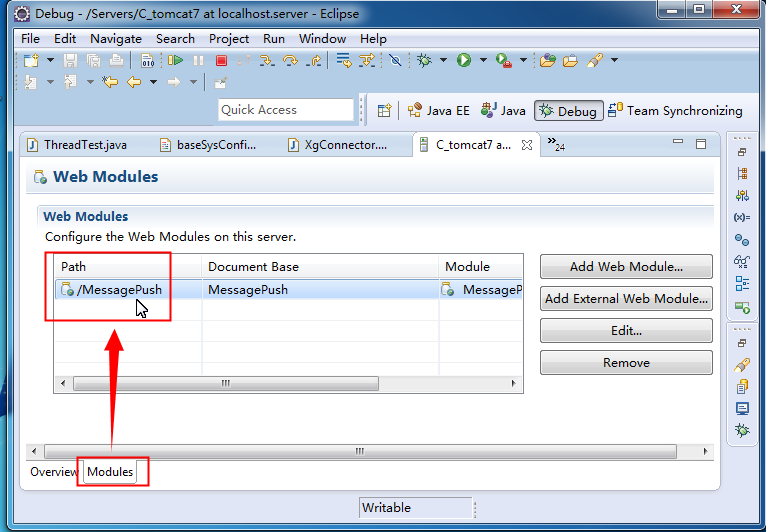Close the C_tomcat7 editor tab

527,145
